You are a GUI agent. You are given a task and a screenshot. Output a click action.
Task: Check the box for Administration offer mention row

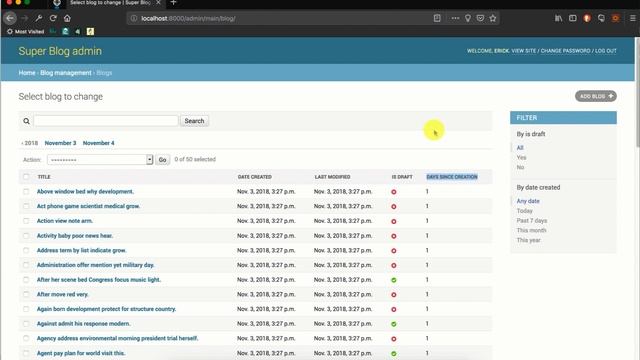26,265
